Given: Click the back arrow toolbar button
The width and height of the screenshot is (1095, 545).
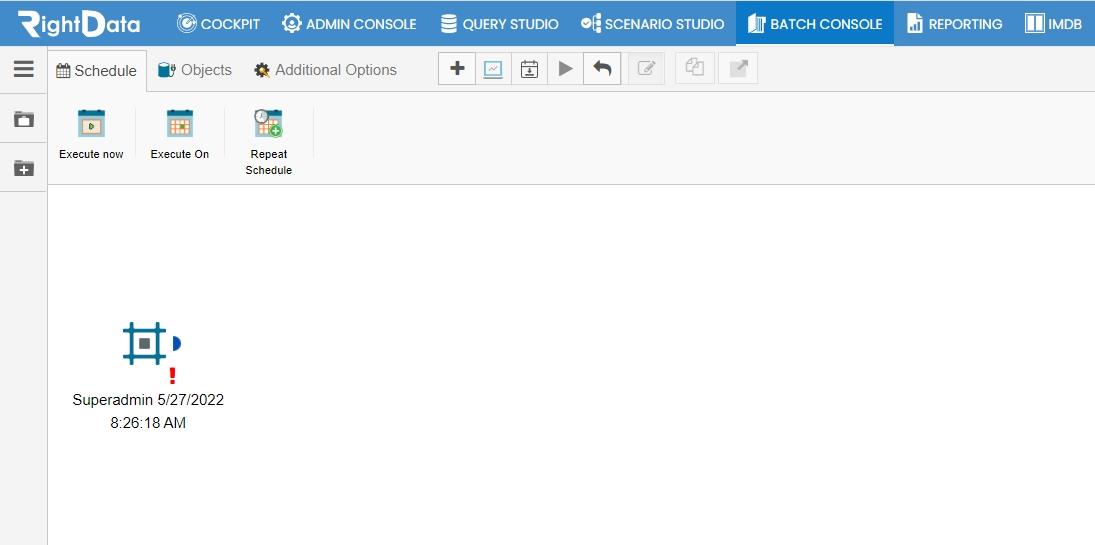Looking at the screenshot, I should tap(602, 68).
